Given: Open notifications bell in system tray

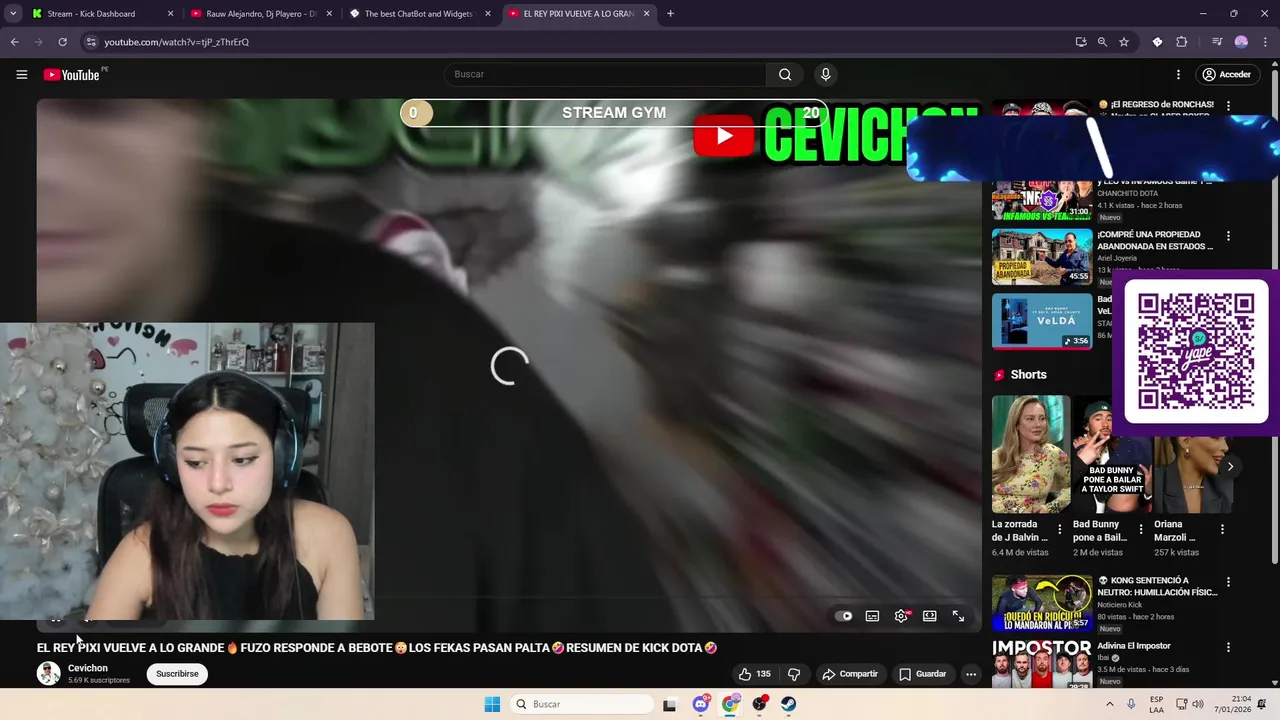Looking at the screenshot, I should point(1264,704).
